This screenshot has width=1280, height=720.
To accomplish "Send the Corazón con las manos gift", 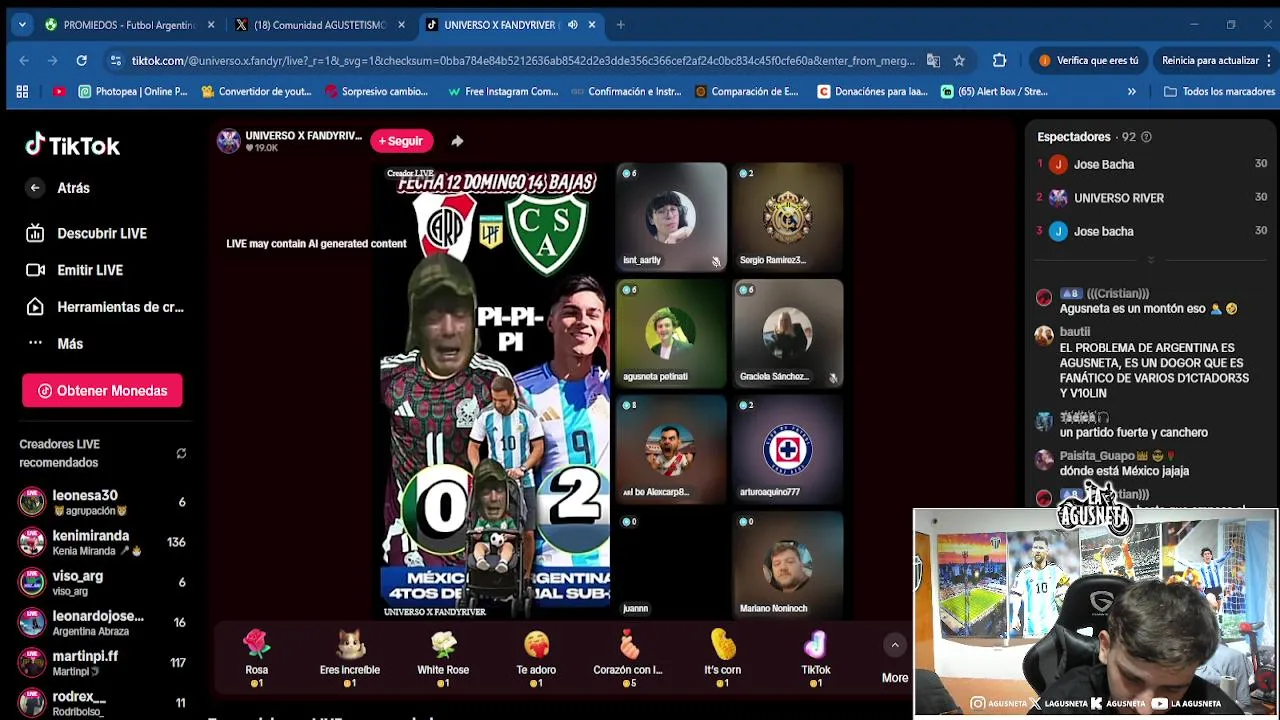I will [628, 657].
